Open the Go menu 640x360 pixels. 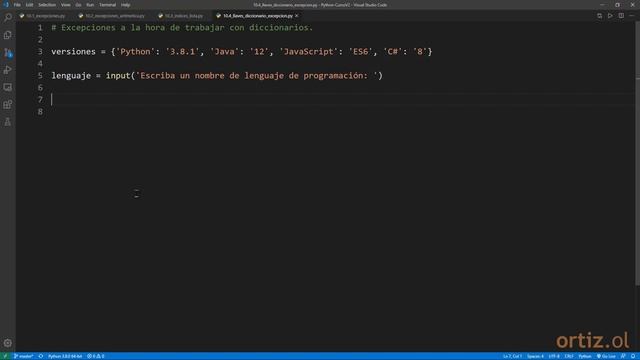point(78,5)
